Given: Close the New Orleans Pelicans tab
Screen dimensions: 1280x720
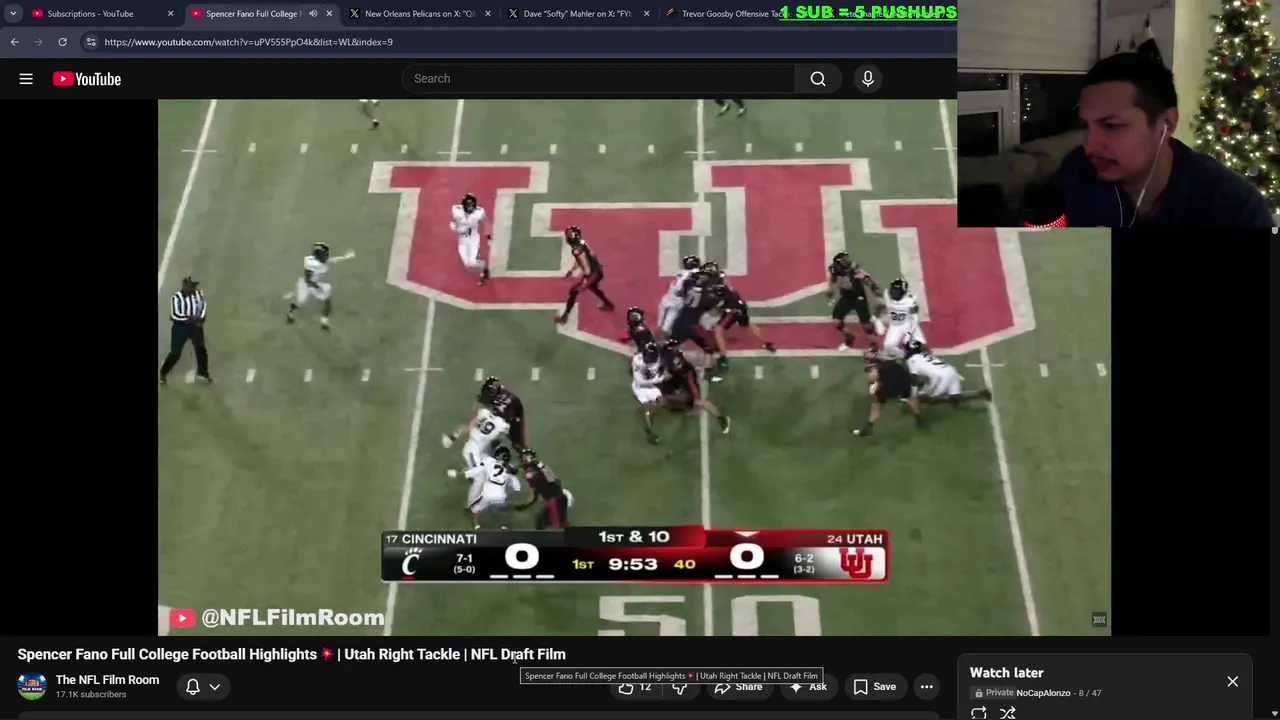Looking at the screenshot, I should click(x=488, y=14).
